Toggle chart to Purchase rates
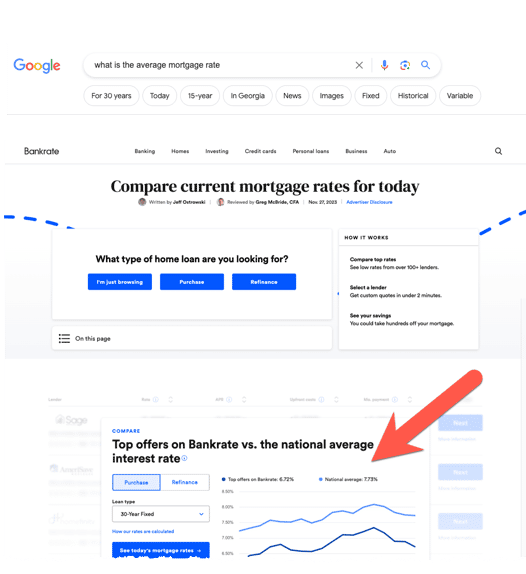Screen dimensions: 526x574 136,482
